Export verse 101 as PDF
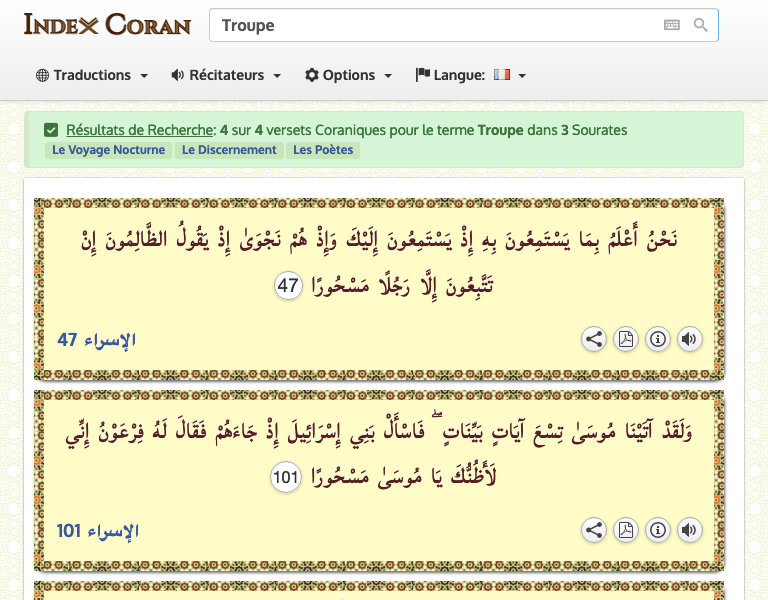The width and height of the screenshot is (768, 600). click(x=625, y=530)
